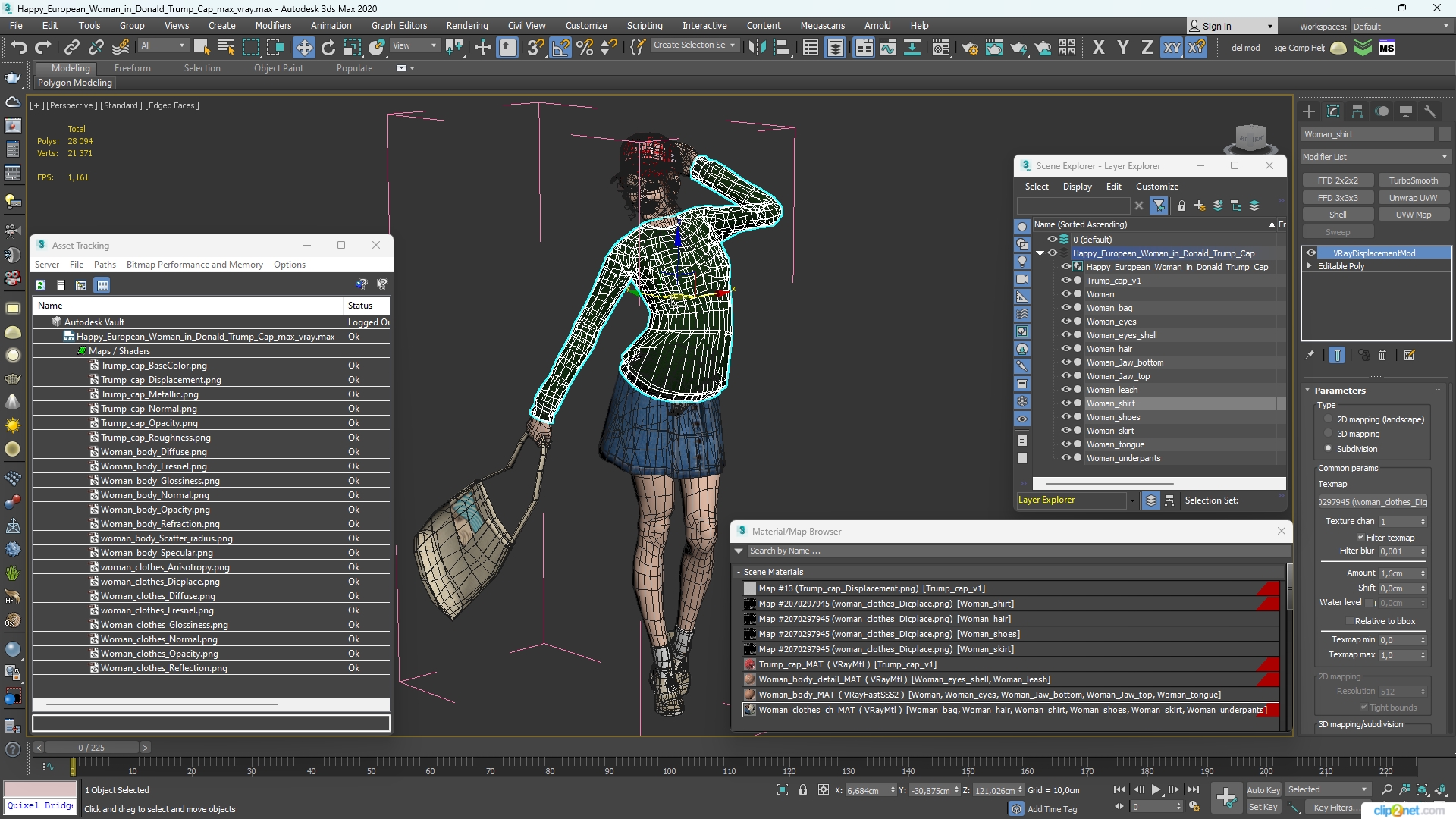
Task: Open the Utilities wrench panel tab
Action: point(1430,111)
